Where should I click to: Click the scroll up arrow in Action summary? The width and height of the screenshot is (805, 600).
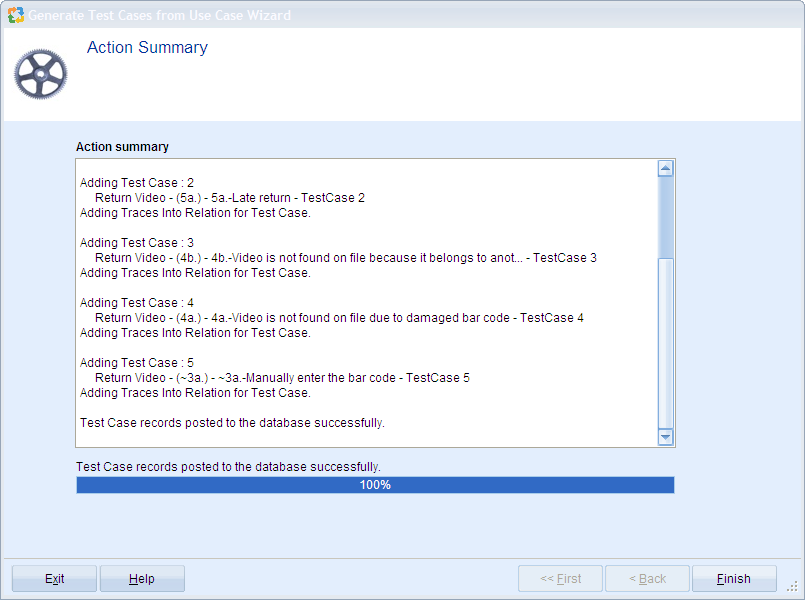[665, 168]
